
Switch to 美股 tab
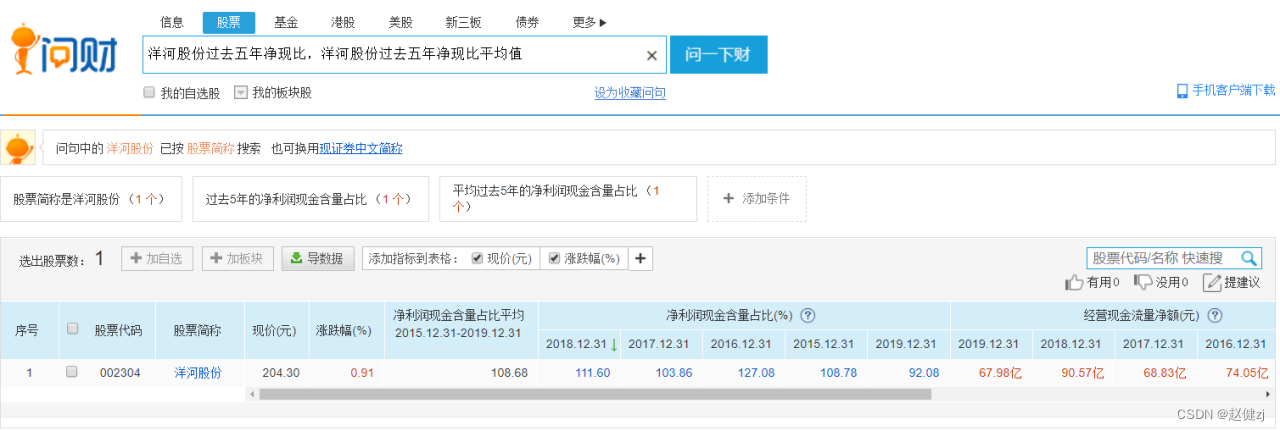click(400, 22)
